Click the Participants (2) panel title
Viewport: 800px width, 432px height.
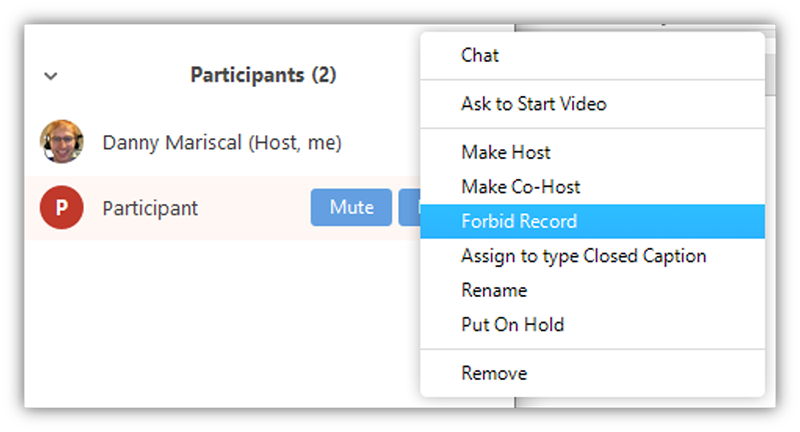pos(263,75)
